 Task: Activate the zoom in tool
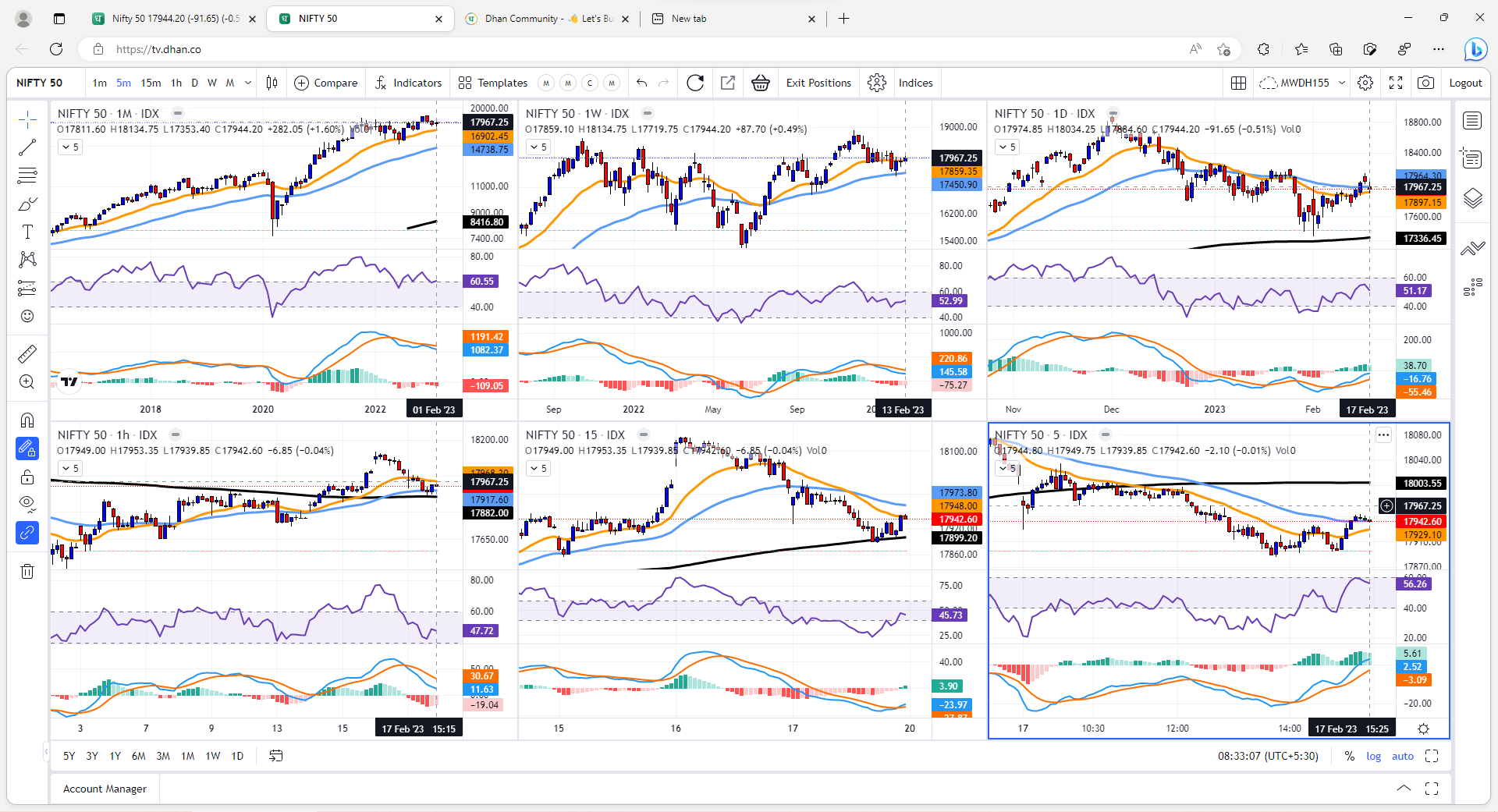pos(27,382)
